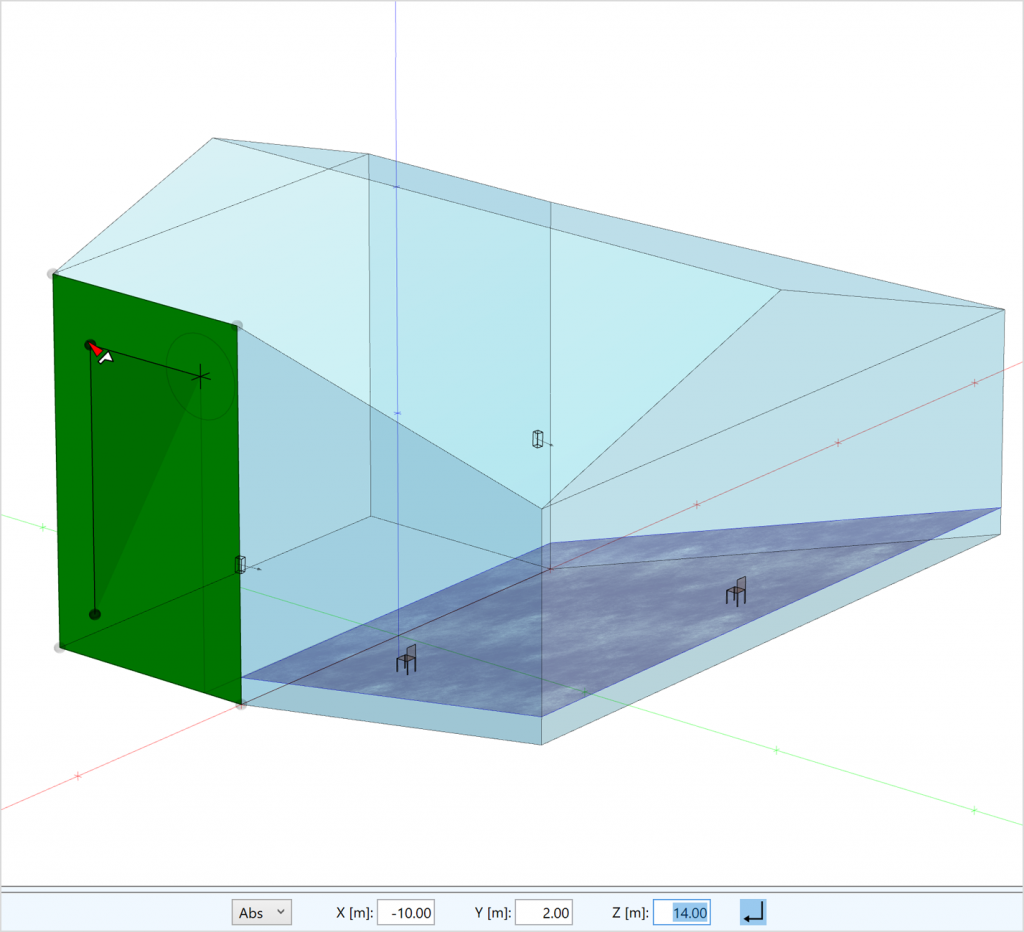This screenshot has height=932, width=1024.
Task: Click the Z [m] coordinate field
Action: click(x=682, y=912)
